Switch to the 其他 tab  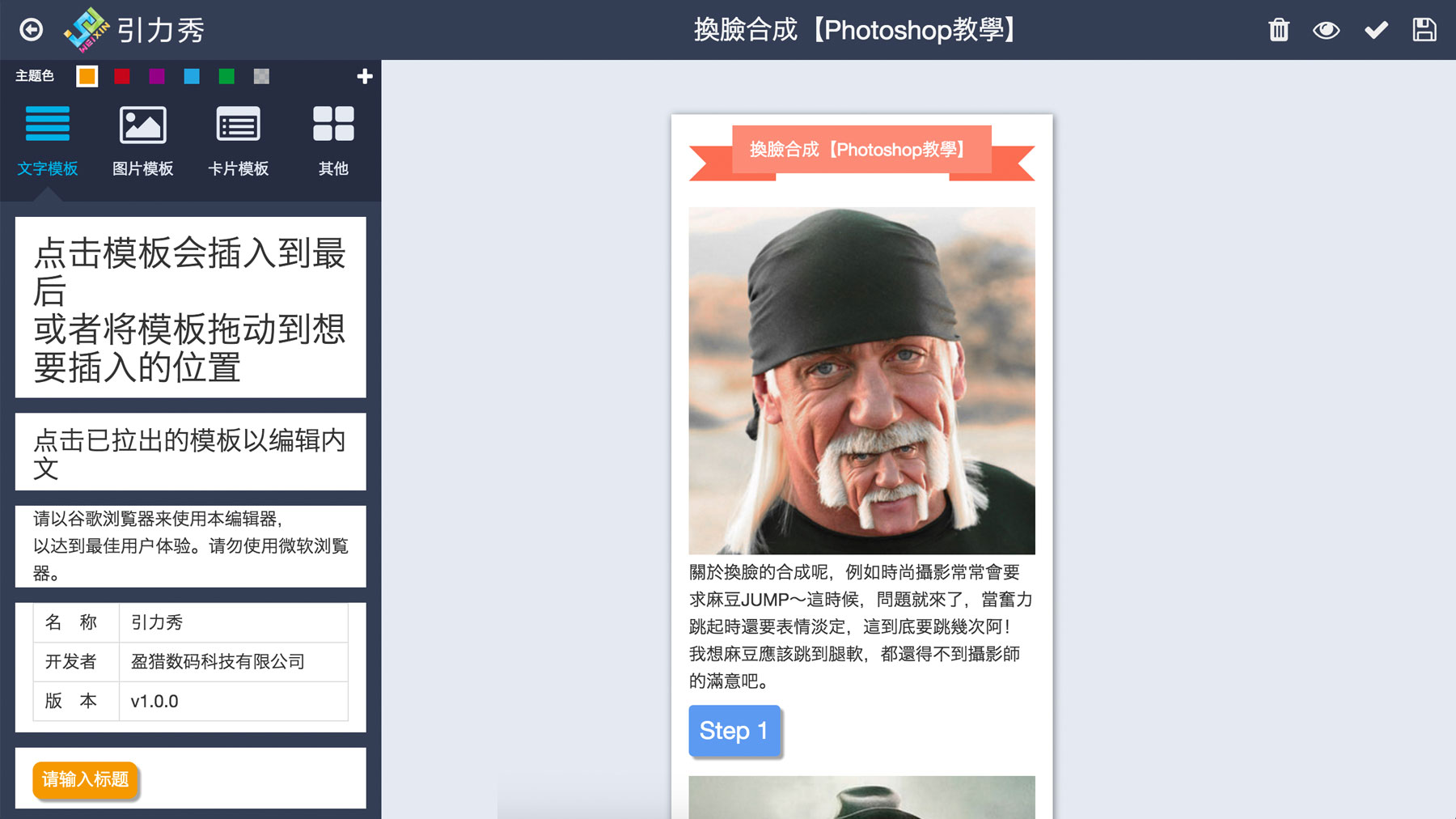pyautogui.click(x=333, y=141)
